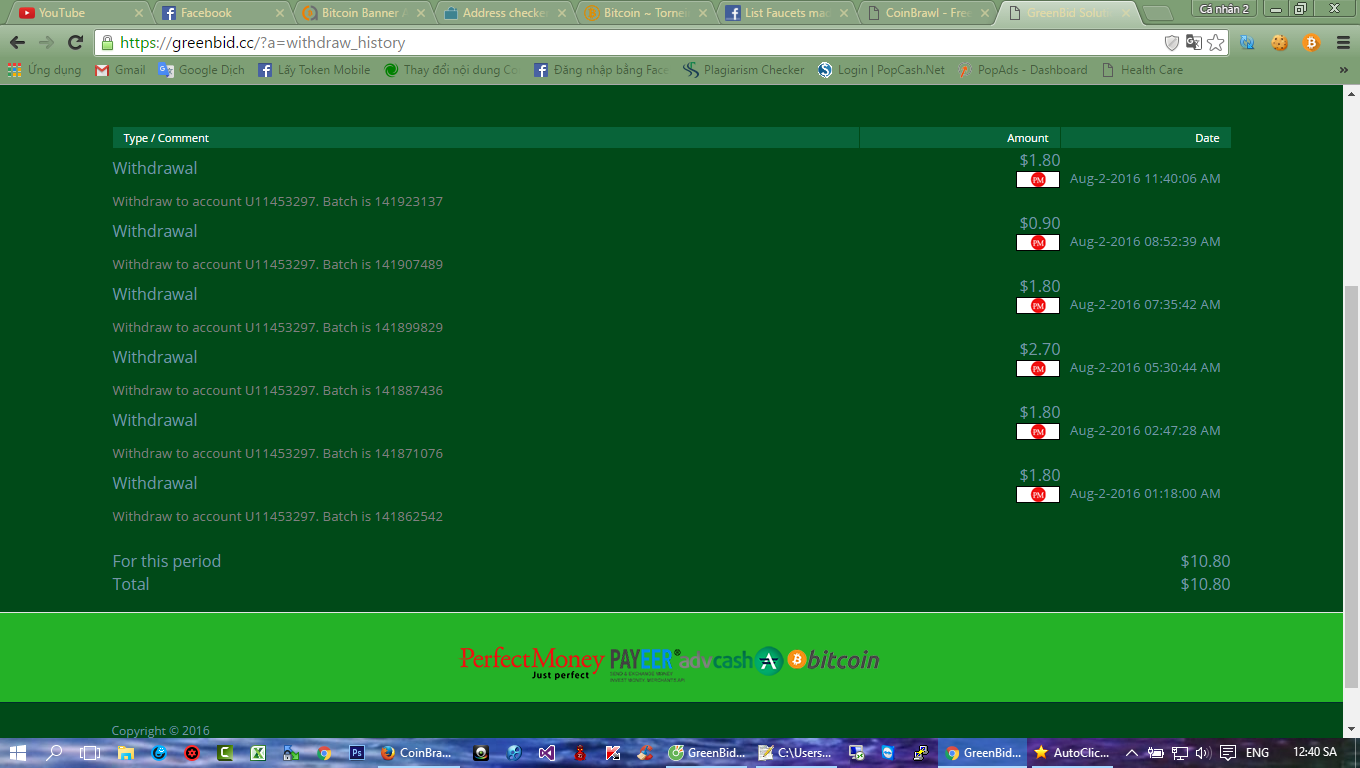Viewport: 1360px width, 768px height.
Task: Click the Bitcoin logo in the footer
Action: pos(834,660)
